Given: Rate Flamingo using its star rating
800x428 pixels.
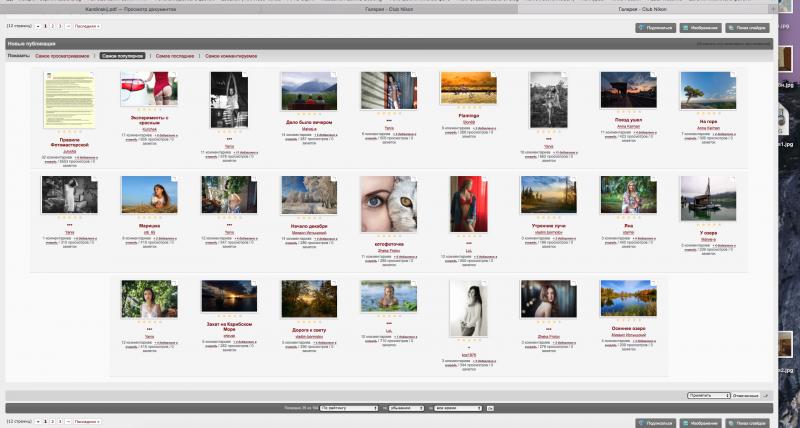Looking at the screenshot, I should [x=468, y=108].
